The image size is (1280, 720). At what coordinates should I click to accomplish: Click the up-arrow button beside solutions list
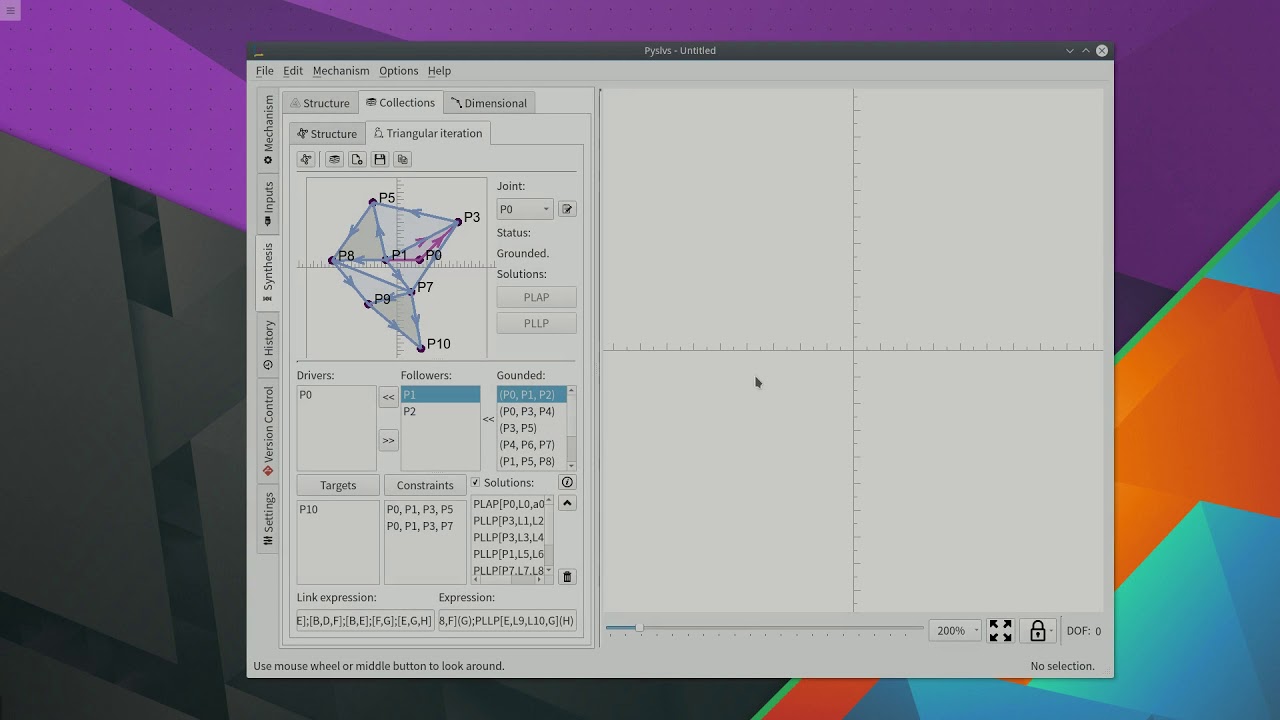567,503
